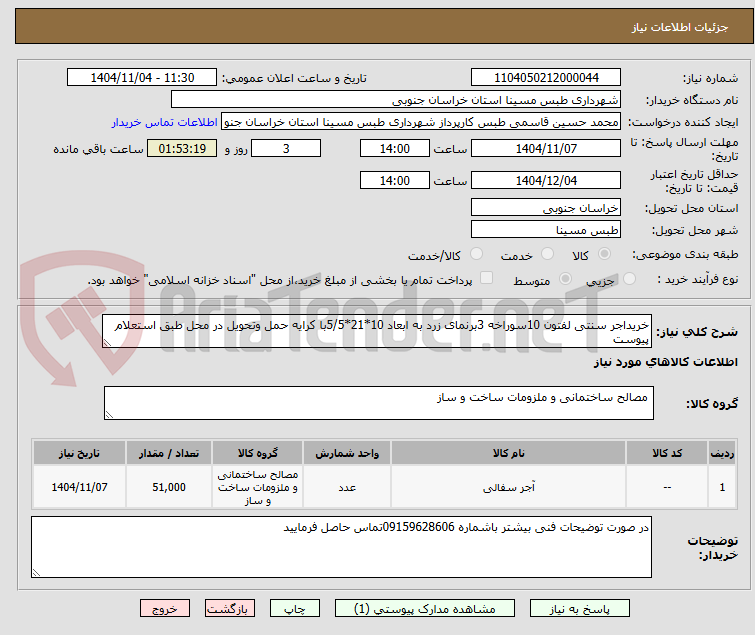This screenshot has height=635, width=755.
Task: Click the تعداد / مقدار column header
Action: [x=169, y=453]
